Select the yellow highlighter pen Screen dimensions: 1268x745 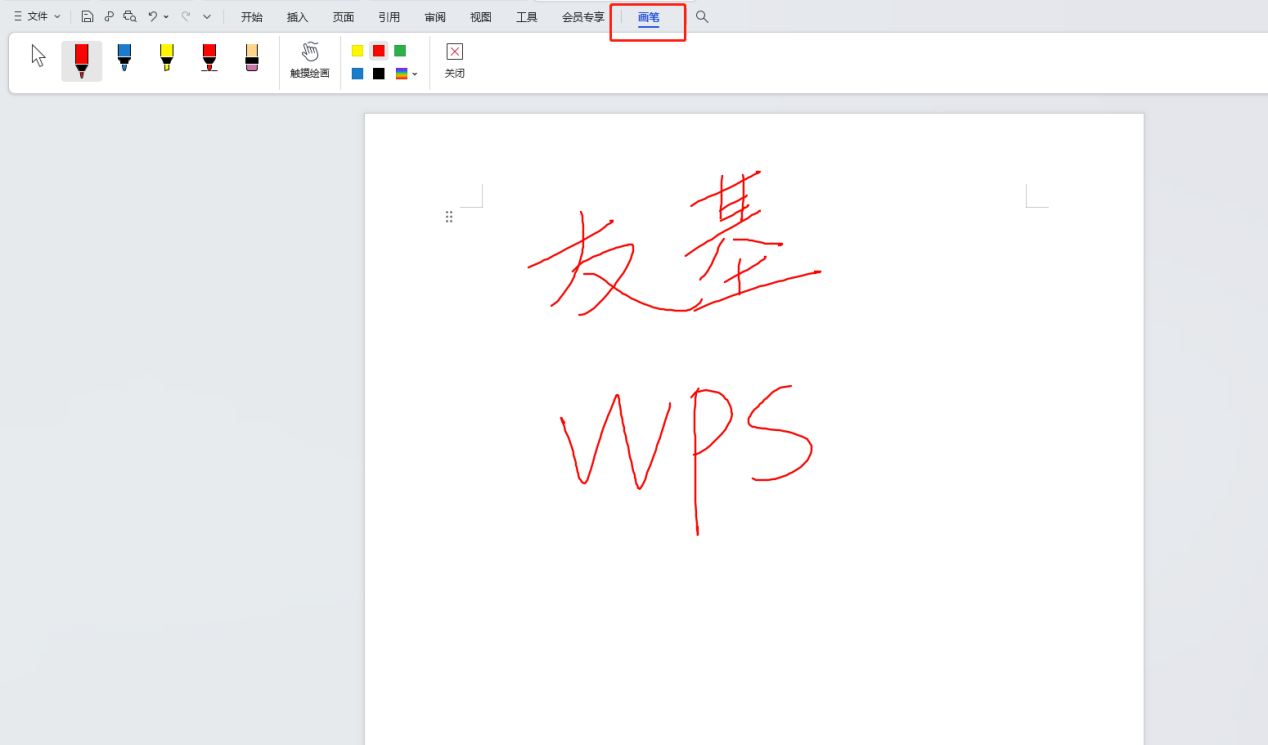point(167,57)
